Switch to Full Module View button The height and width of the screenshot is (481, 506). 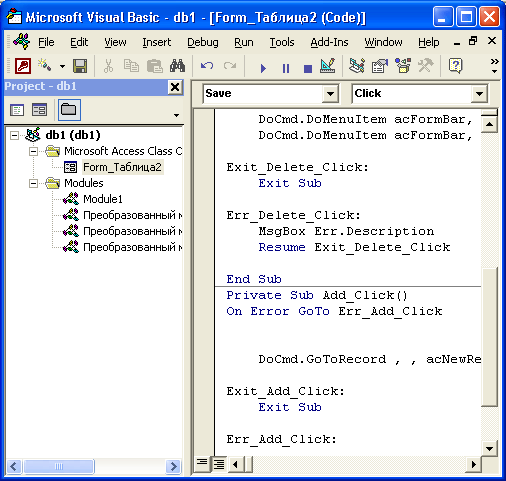[219, 463]
